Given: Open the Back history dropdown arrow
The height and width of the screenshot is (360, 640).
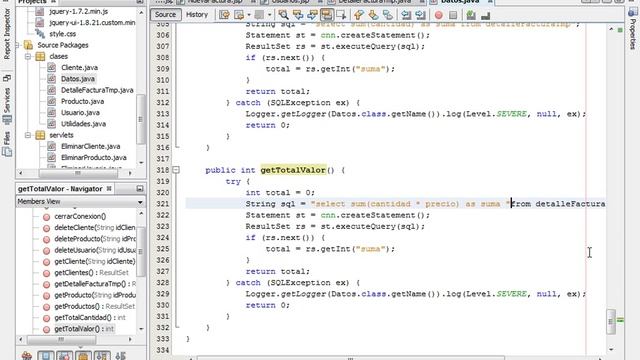Looking at the screenshot, I should [x=249, y=15].
